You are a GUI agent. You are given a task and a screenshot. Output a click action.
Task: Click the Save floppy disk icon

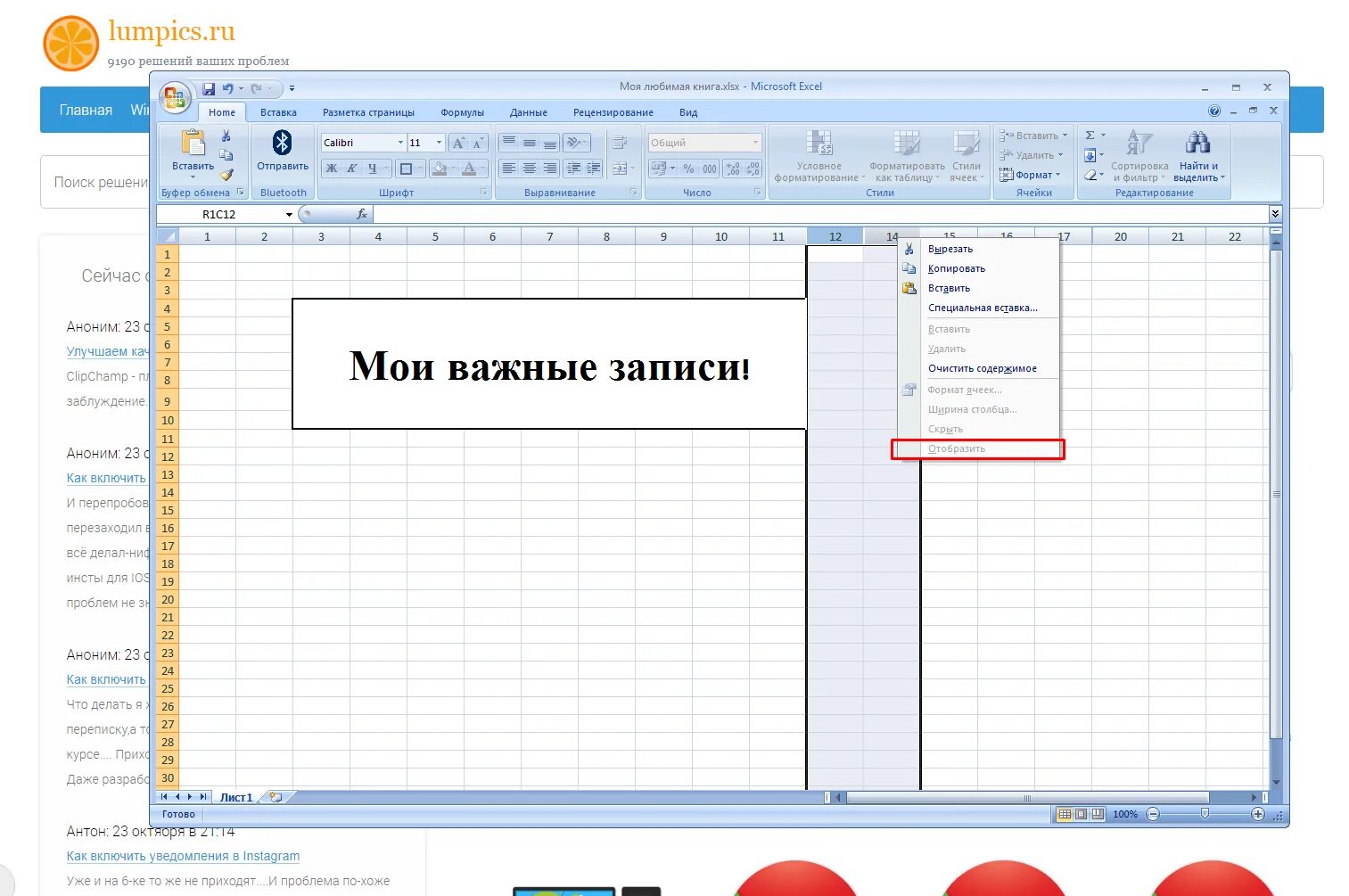click(208, 89)
